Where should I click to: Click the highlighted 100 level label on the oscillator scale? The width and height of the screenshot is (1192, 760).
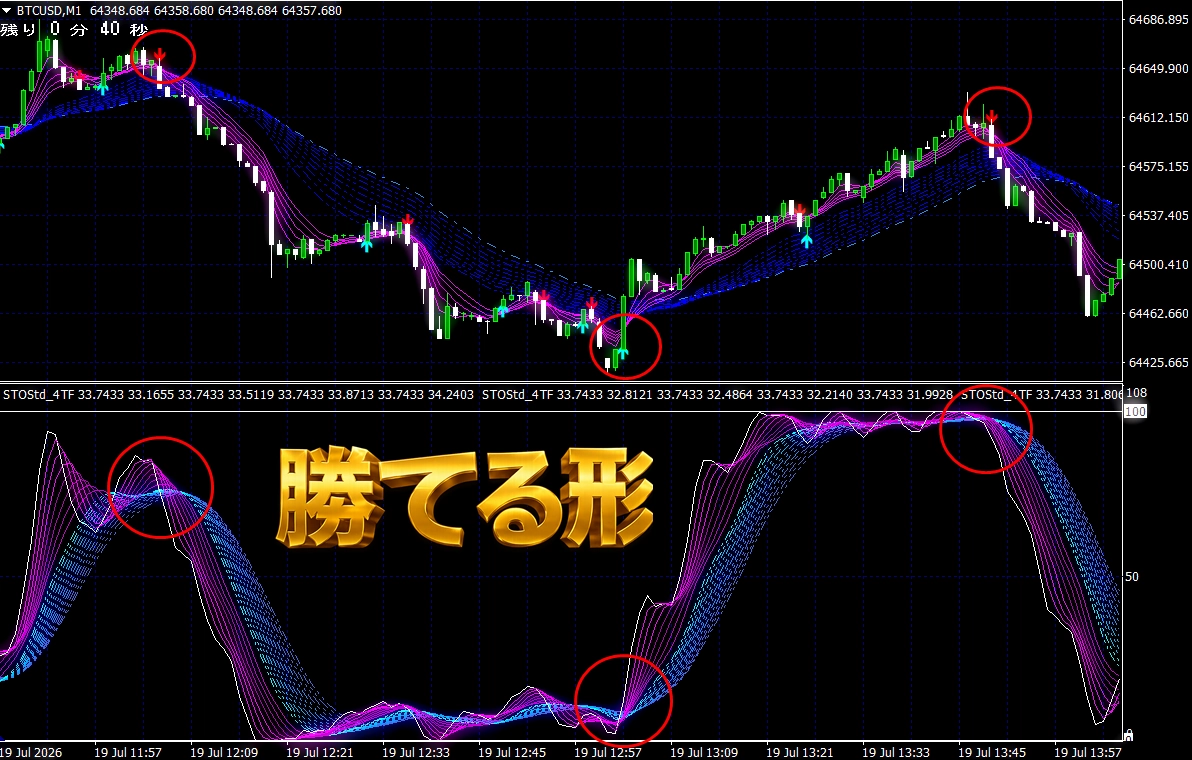pyautogui.click(x=1135, y=411)
